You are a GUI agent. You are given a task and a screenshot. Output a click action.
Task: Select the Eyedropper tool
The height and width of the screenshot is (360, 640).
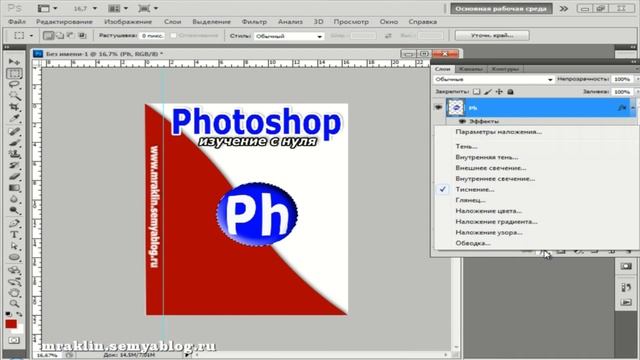14,118
